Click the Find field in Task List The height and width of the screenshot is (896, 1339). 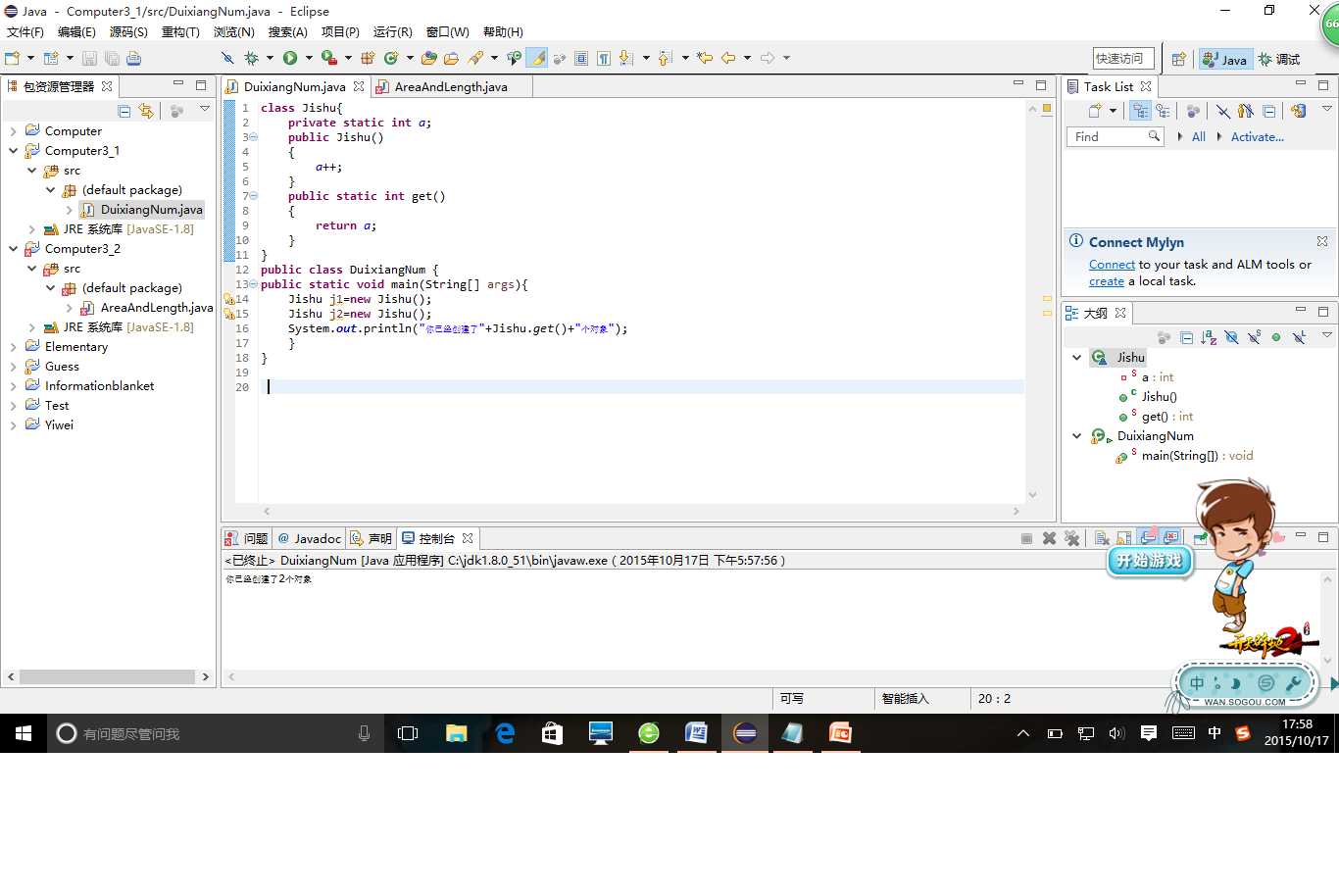pos(1115,137)
